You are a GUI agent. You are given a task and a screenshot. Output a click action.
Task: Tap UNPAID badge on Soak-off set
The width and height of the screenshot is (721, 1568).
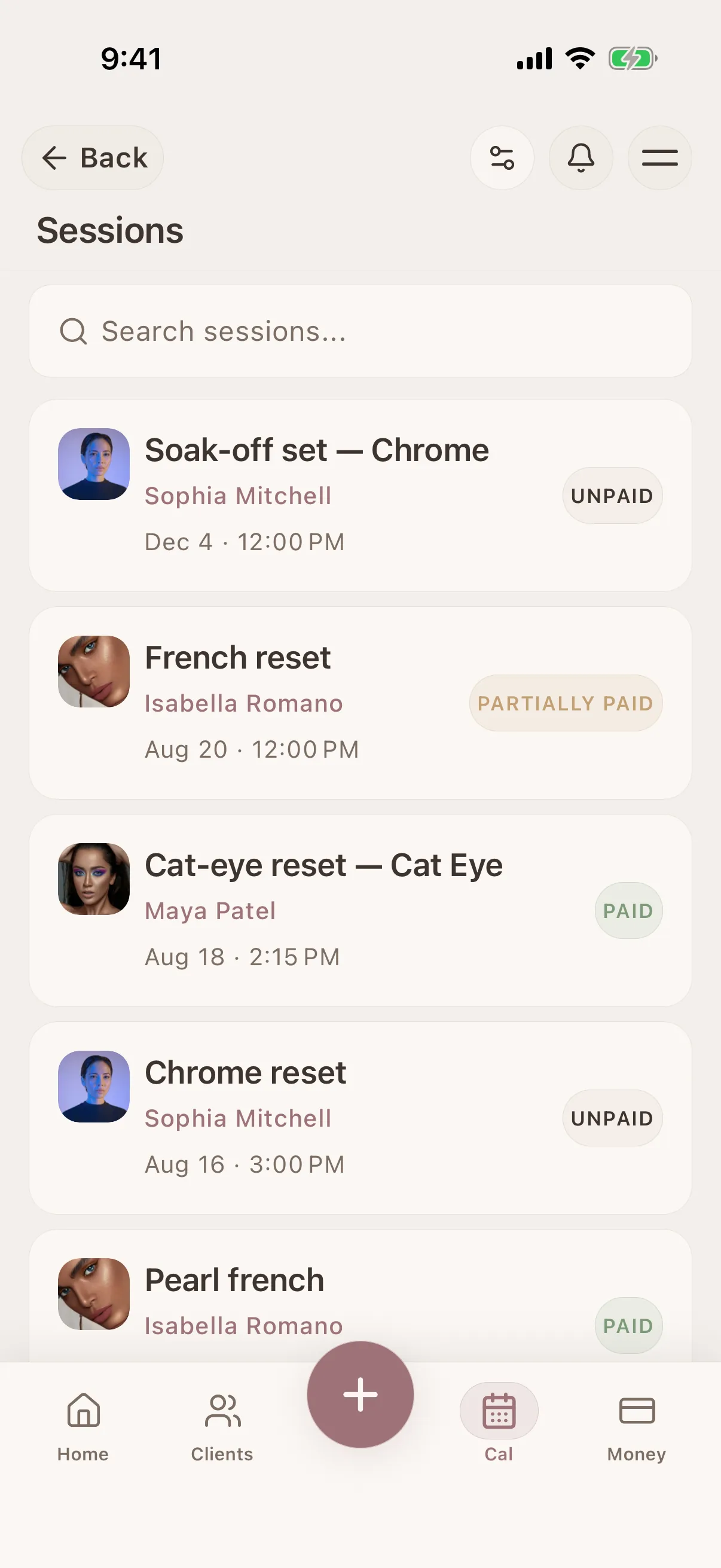[612, 496]
